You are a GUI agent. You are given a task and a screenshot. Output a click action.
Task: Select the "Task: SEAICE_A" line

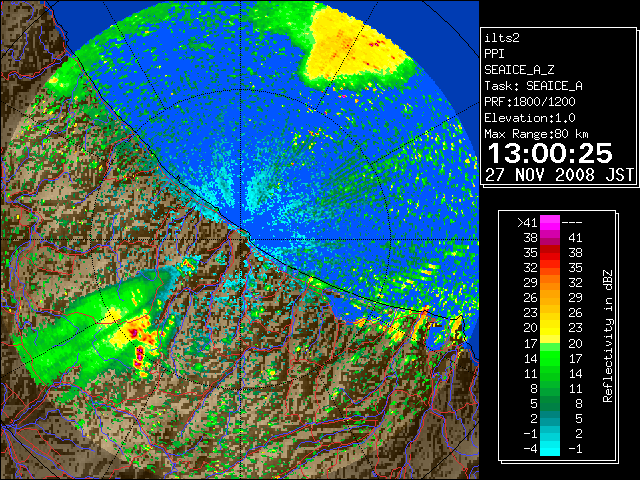point(533,86)
